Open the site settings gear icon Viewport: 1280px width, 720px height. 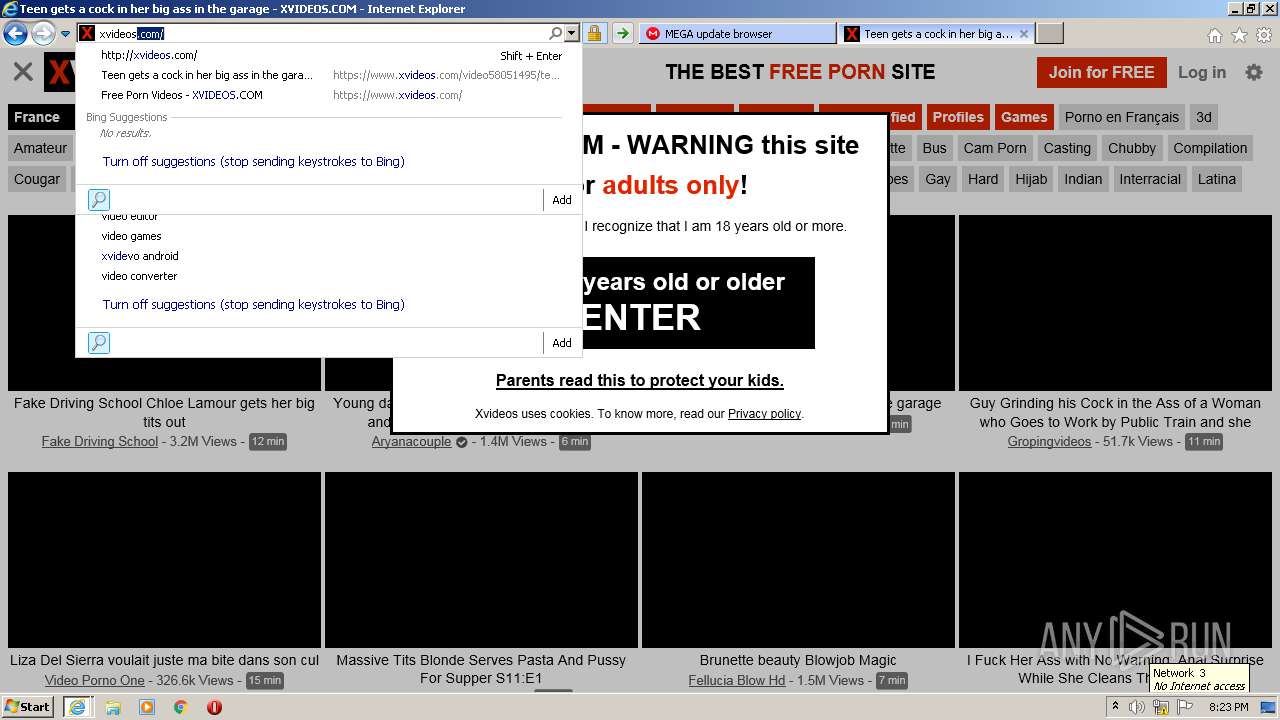pyautogui.click(x=1253, y=72)
